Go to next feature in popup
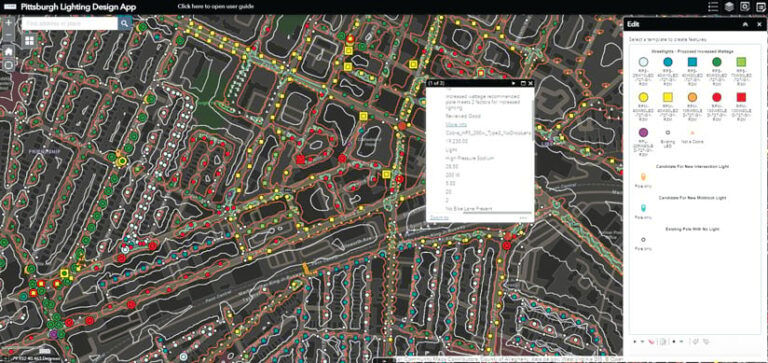This screenshot has width=768, height=363. (514, 84)
